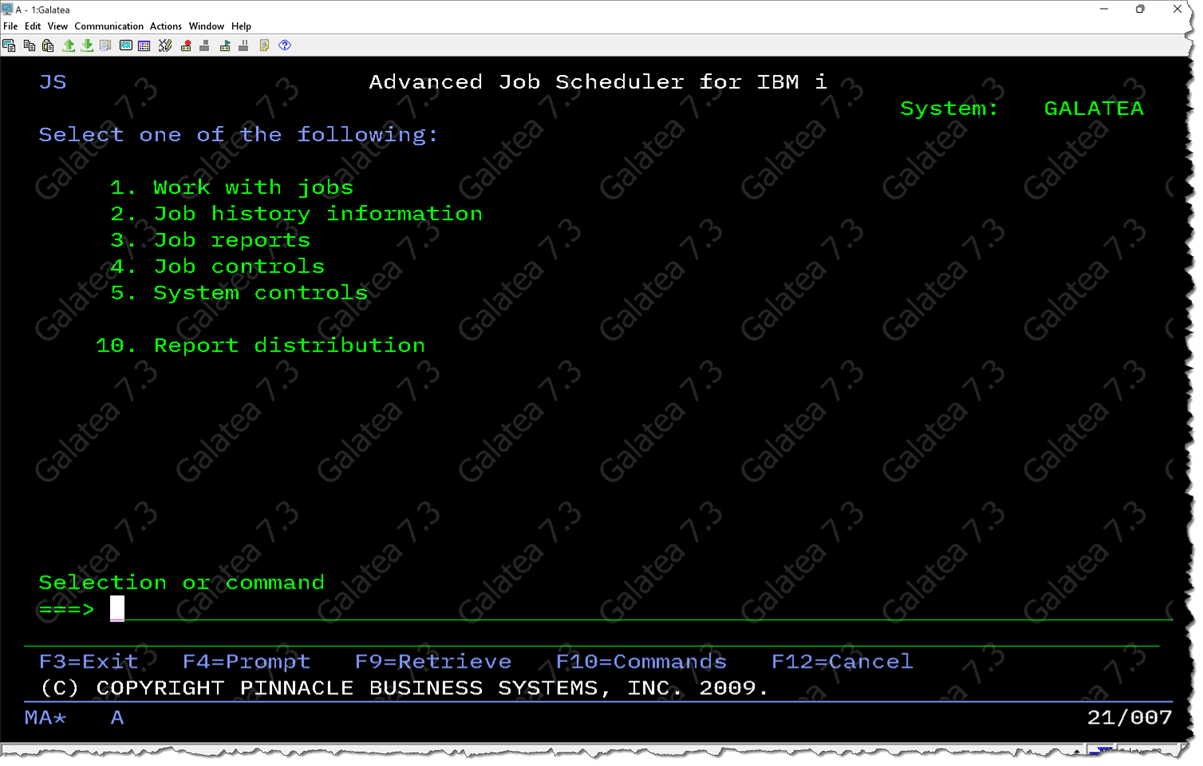1203x766 pixels.
Task: Click the Copy toolbar icon
Action: (x=29, y=45)
